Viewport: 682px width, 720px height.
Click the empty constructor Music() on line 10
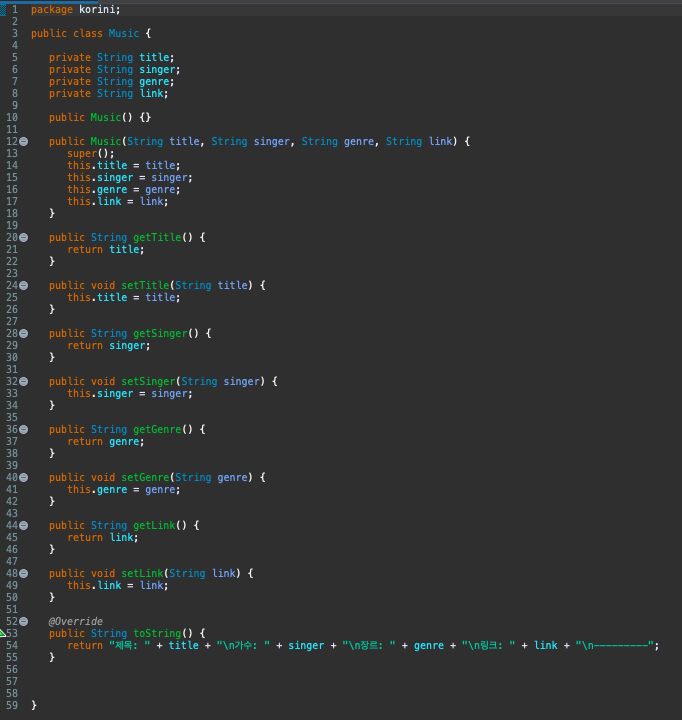coord(111,117)
